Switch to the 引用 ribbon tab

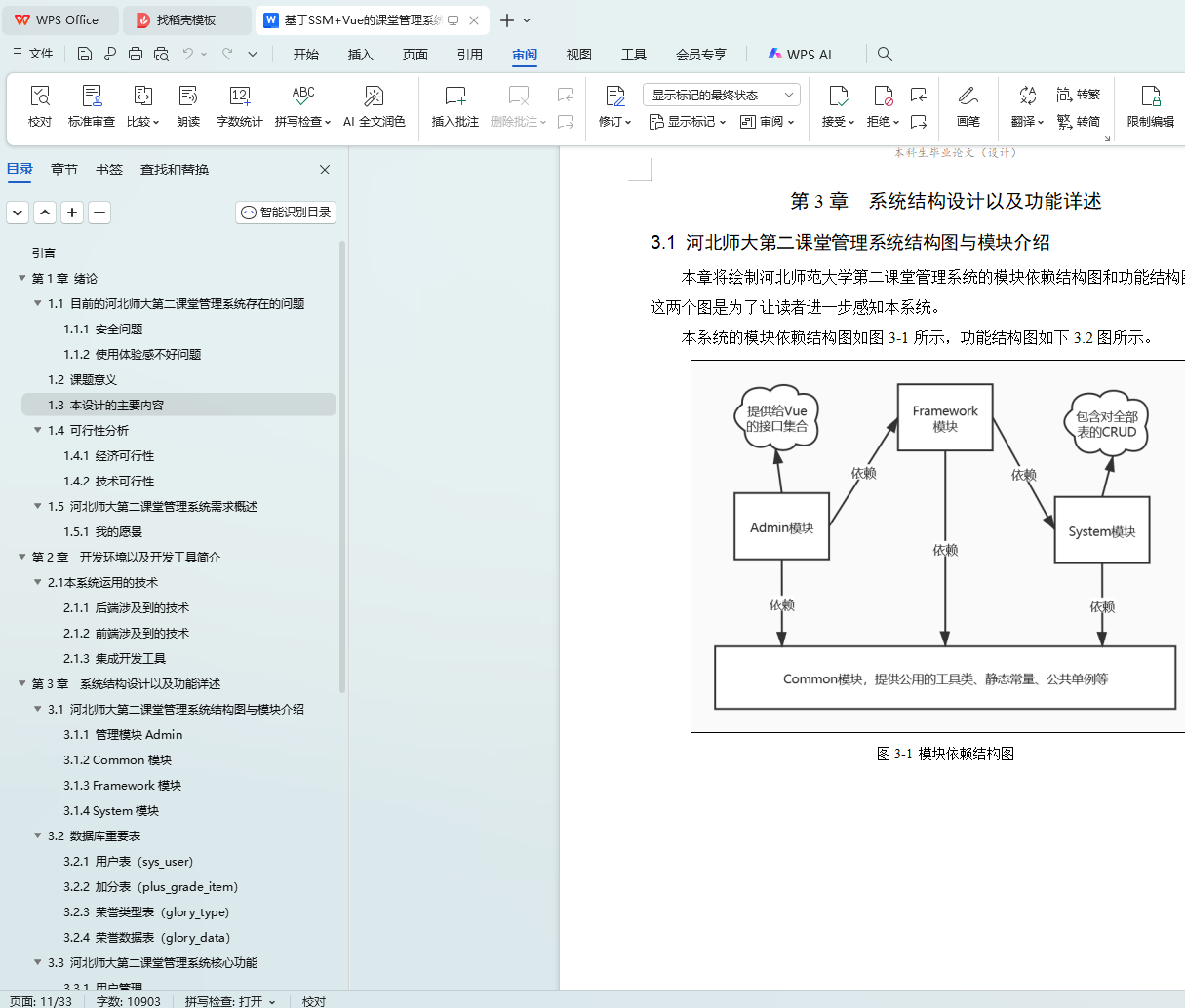pyautogui.click(x=470, y=55)
